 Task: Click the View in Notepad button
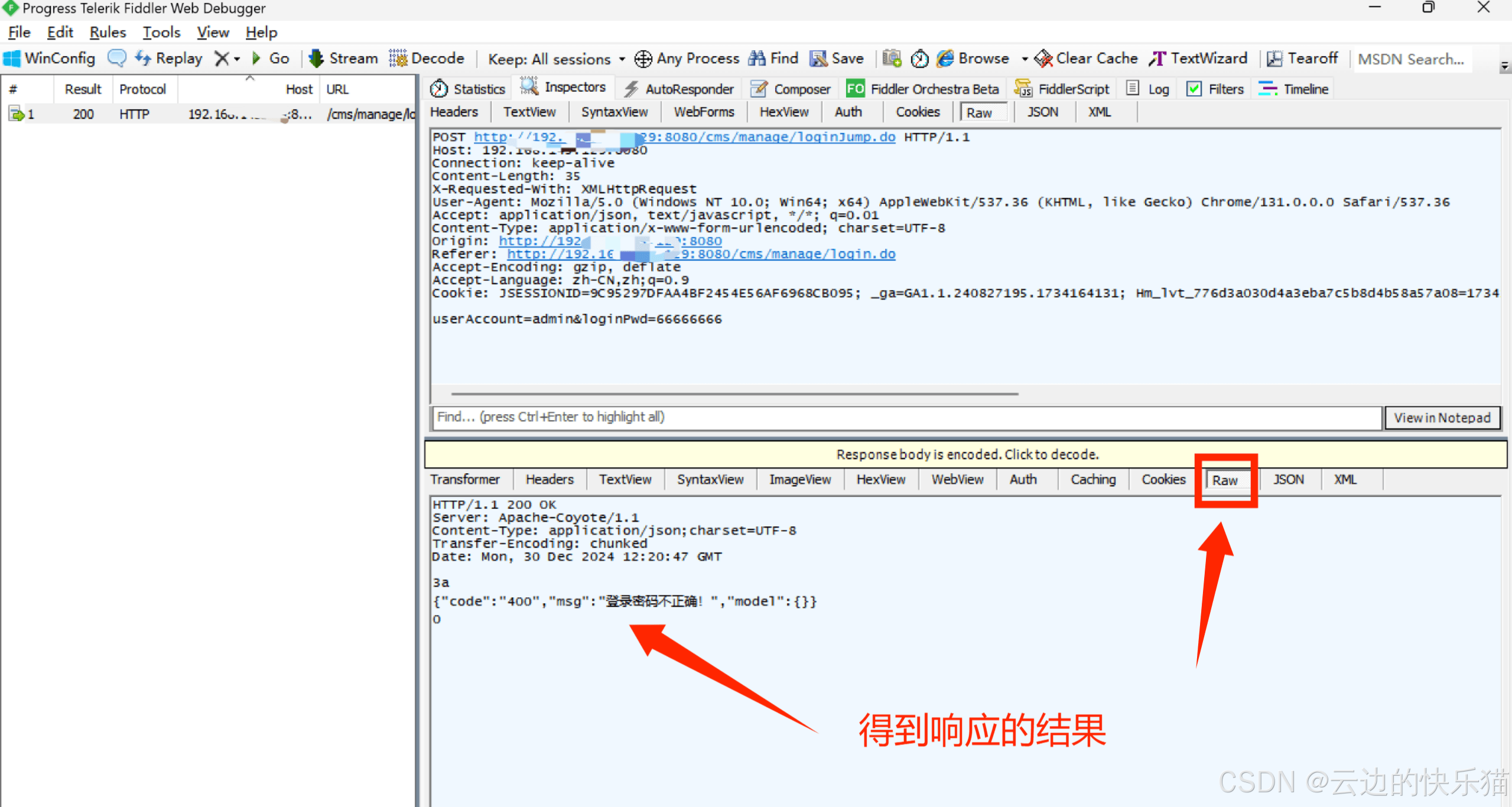[1442, 417]
